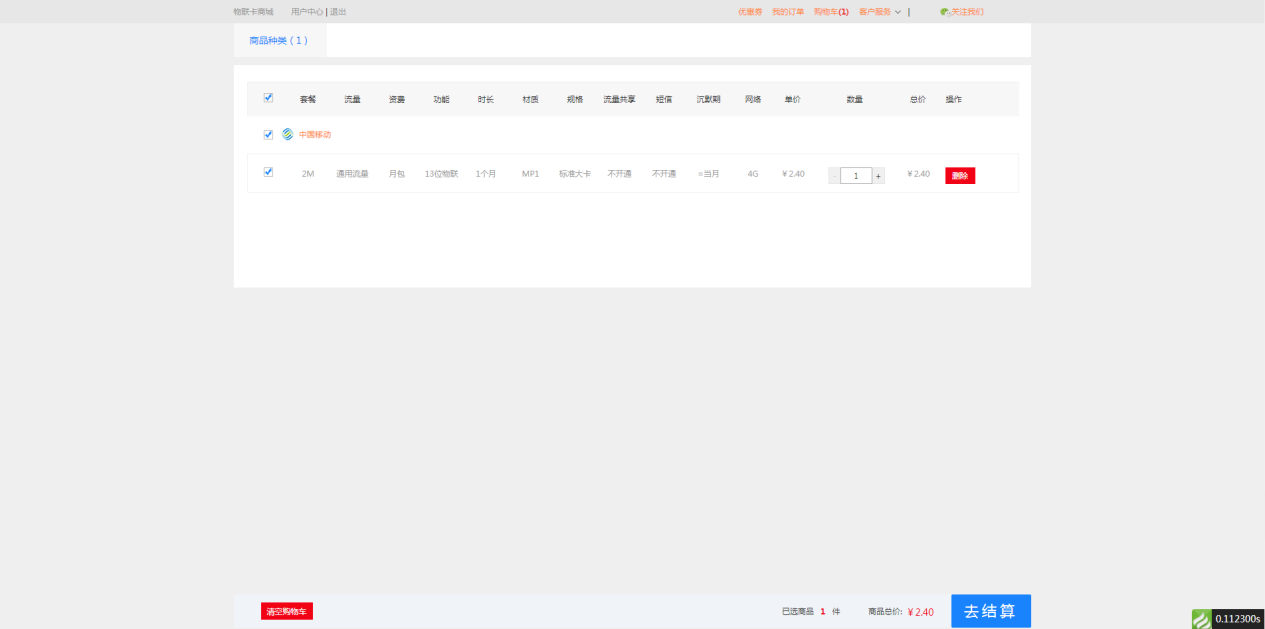The width and height of the screenshot is (1265, 629).
Task: Open 购物车 (1) link
Action: coord(830,12)
